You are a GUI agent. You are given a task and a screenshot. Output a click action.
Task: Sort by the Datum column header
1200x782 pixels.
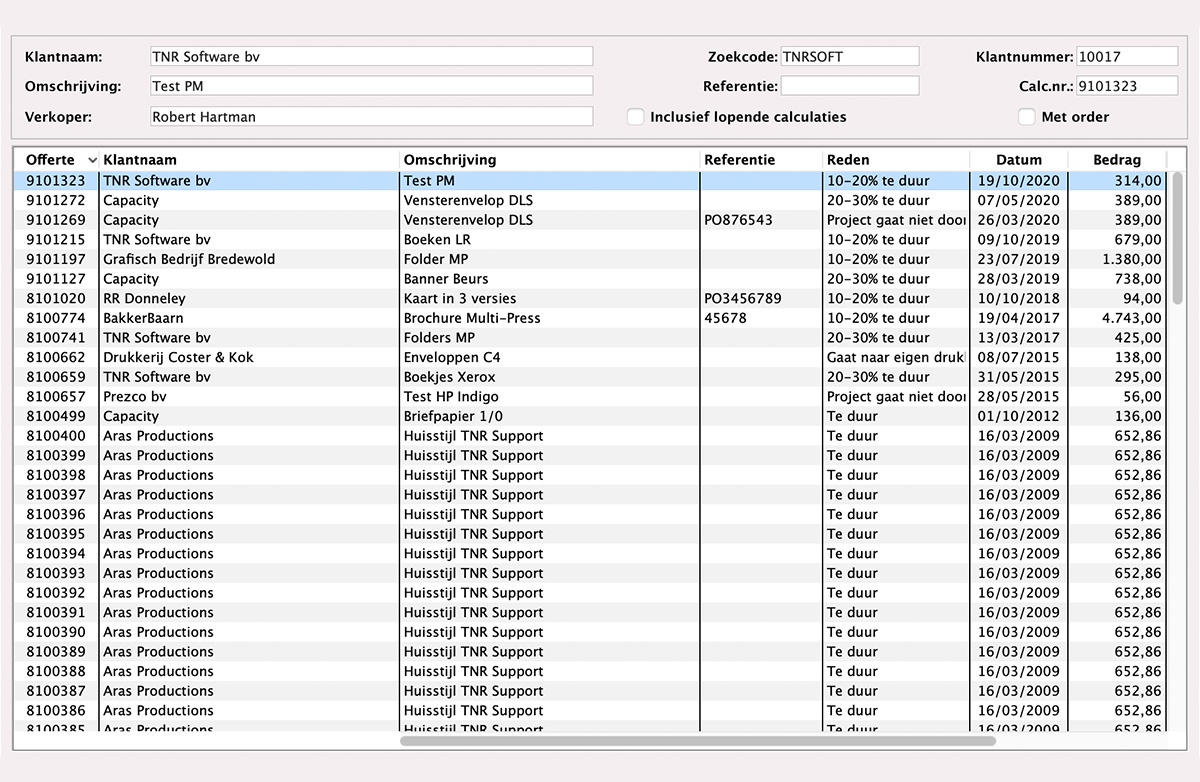pos(1019,160)
